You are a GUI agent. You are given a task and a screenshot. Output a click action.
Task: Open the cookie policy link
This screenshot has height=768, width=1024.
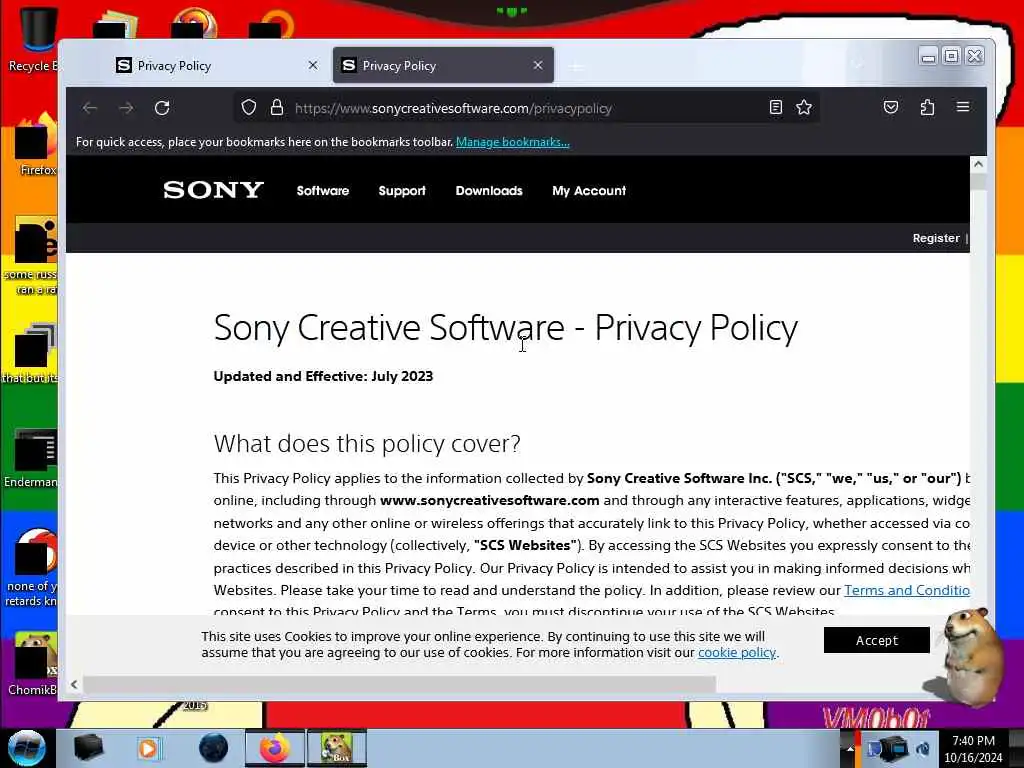coord(737,652)
